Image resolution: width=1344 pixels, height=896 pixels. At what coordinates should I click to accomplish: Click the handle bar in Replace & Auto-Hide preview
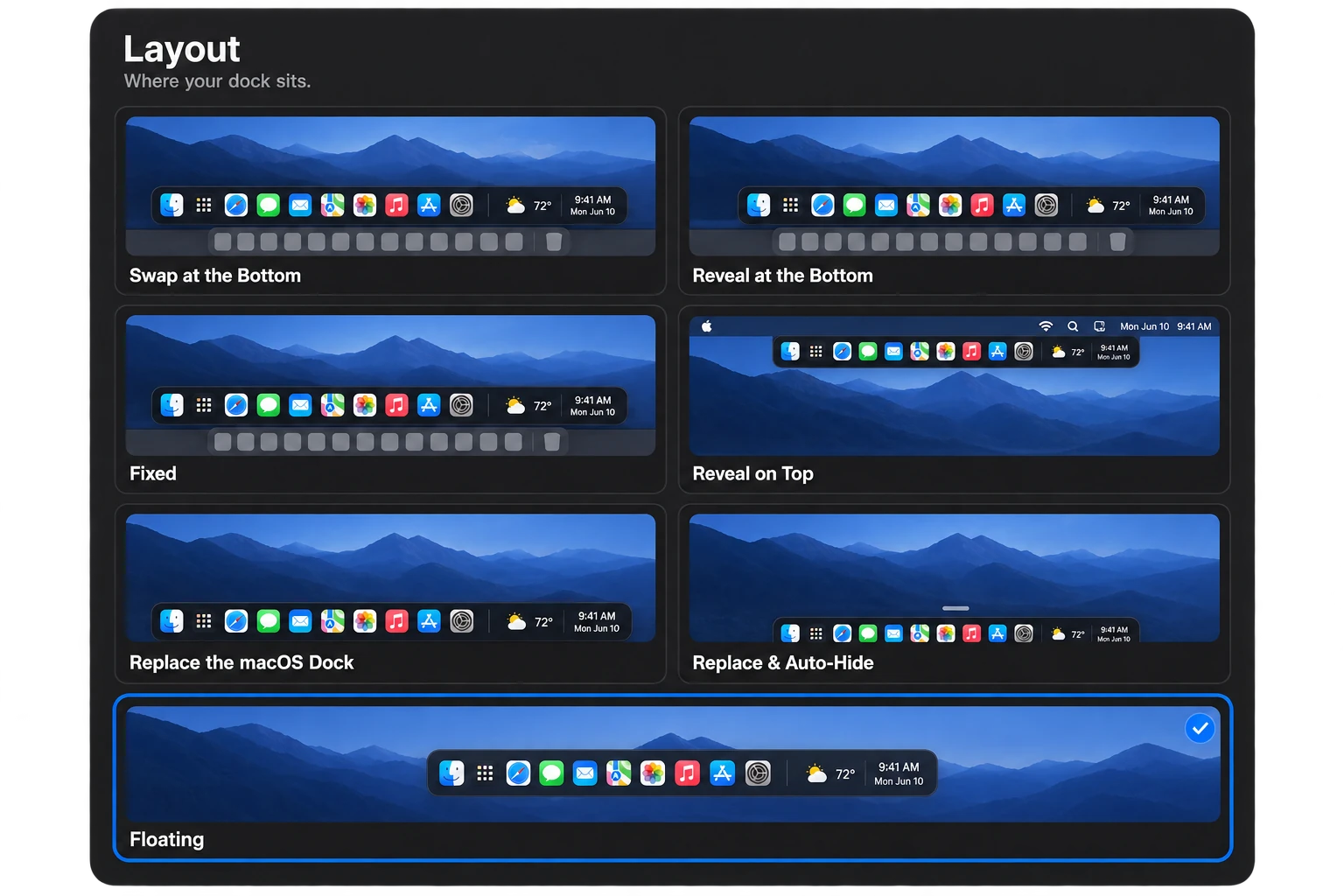(x=955, y=608)
